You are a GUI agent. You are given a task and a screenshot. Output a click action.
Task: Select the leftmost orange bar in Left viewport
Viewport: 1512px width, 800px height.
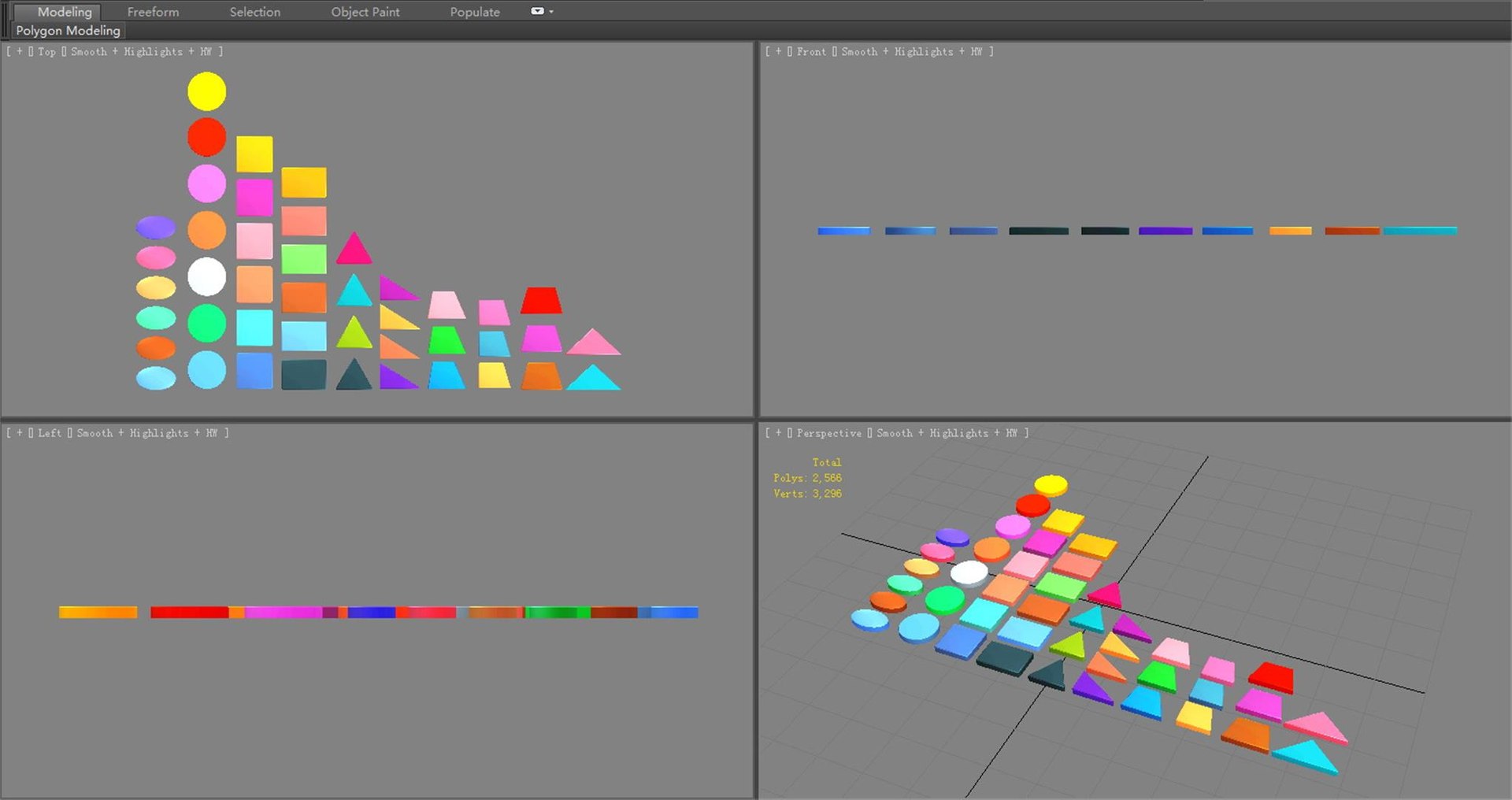tap(98, 612)
